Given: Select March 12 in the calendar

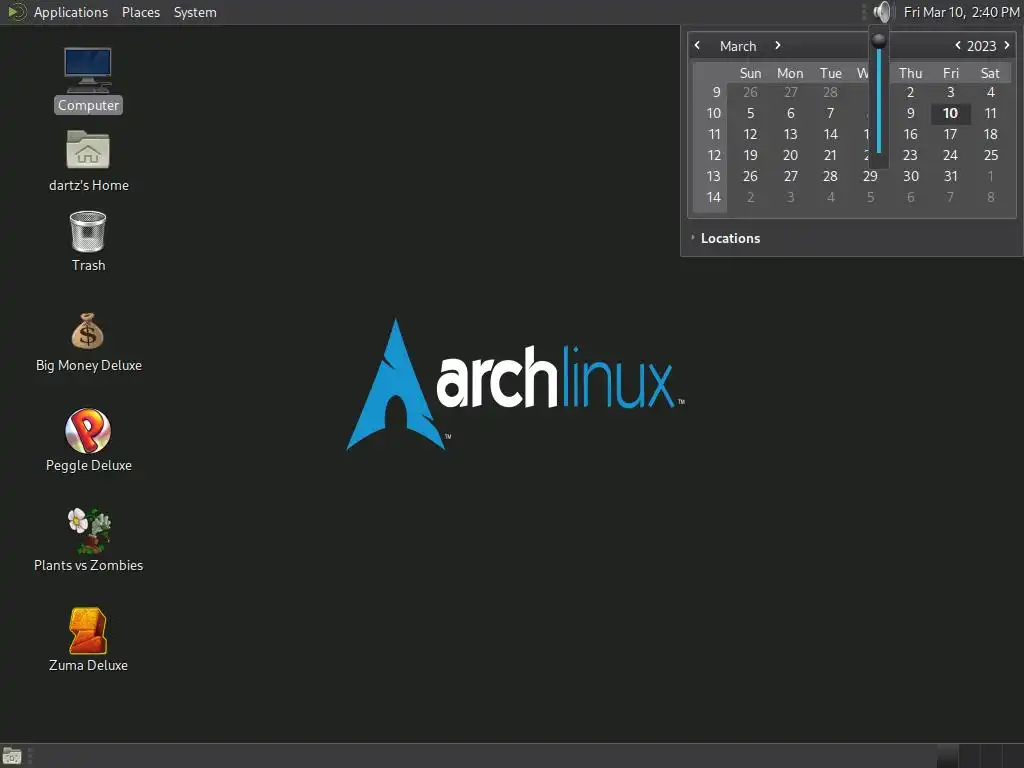Looking at the screenshot, I should (x=750, y=134).
